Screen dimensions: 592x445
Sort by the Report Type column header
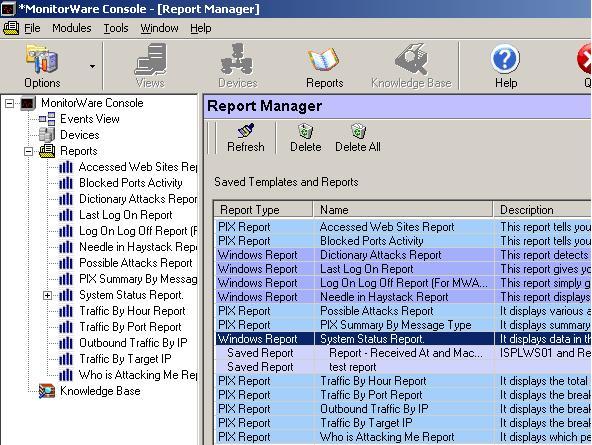264,210
